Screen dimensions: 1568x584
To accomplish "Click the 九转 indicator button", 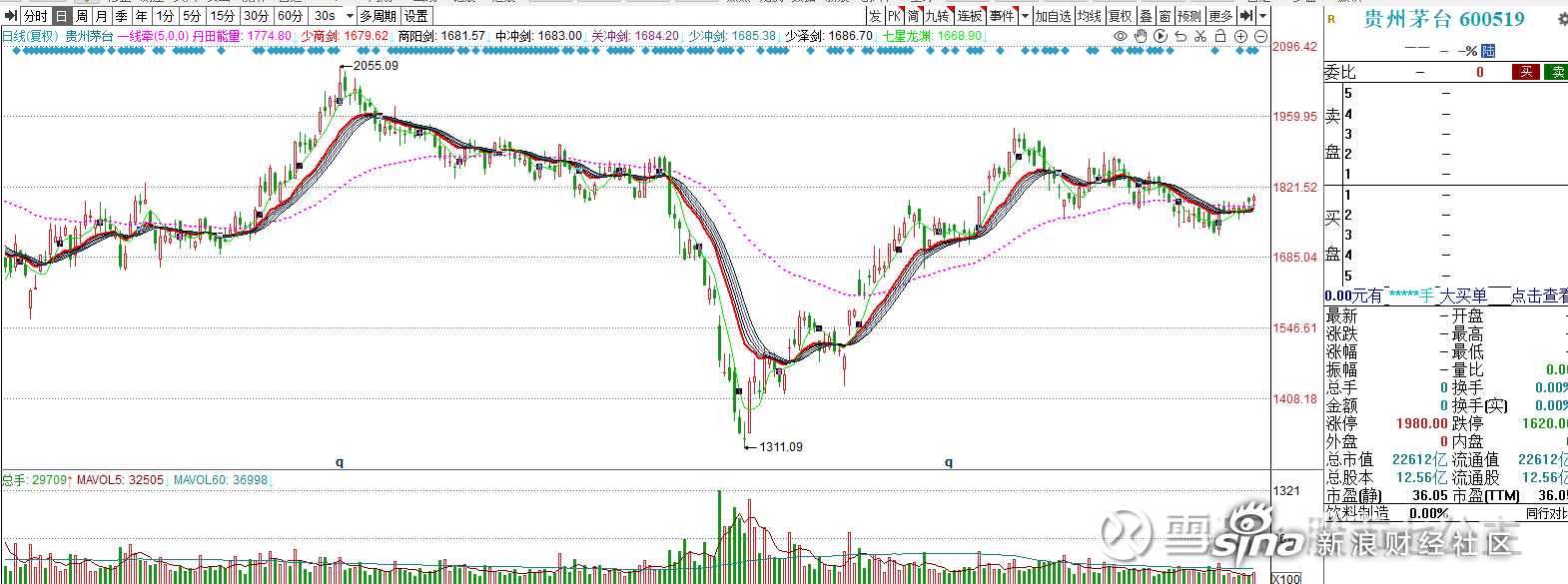I will pos(939,16).
